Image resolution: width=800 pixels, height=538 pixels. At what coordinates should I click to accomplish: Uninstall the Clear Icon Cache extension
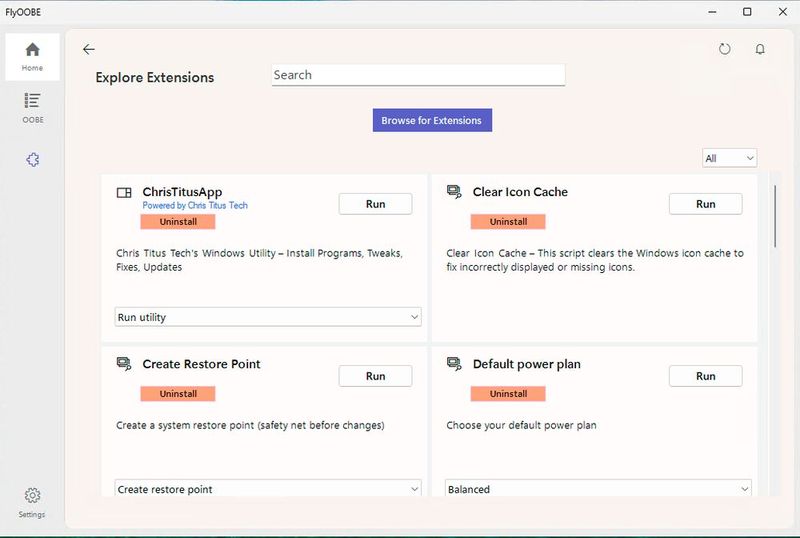tap(508, 221)
